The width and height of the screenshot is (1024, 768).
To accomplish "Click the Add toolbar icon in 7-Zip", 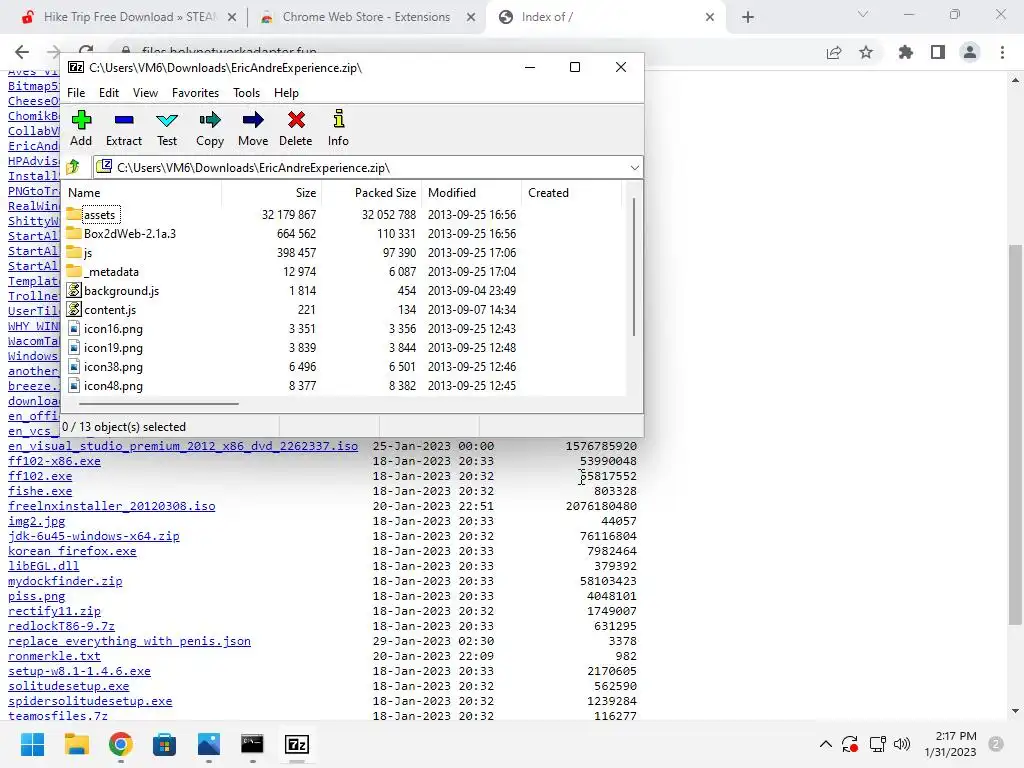I will [82, 120].
